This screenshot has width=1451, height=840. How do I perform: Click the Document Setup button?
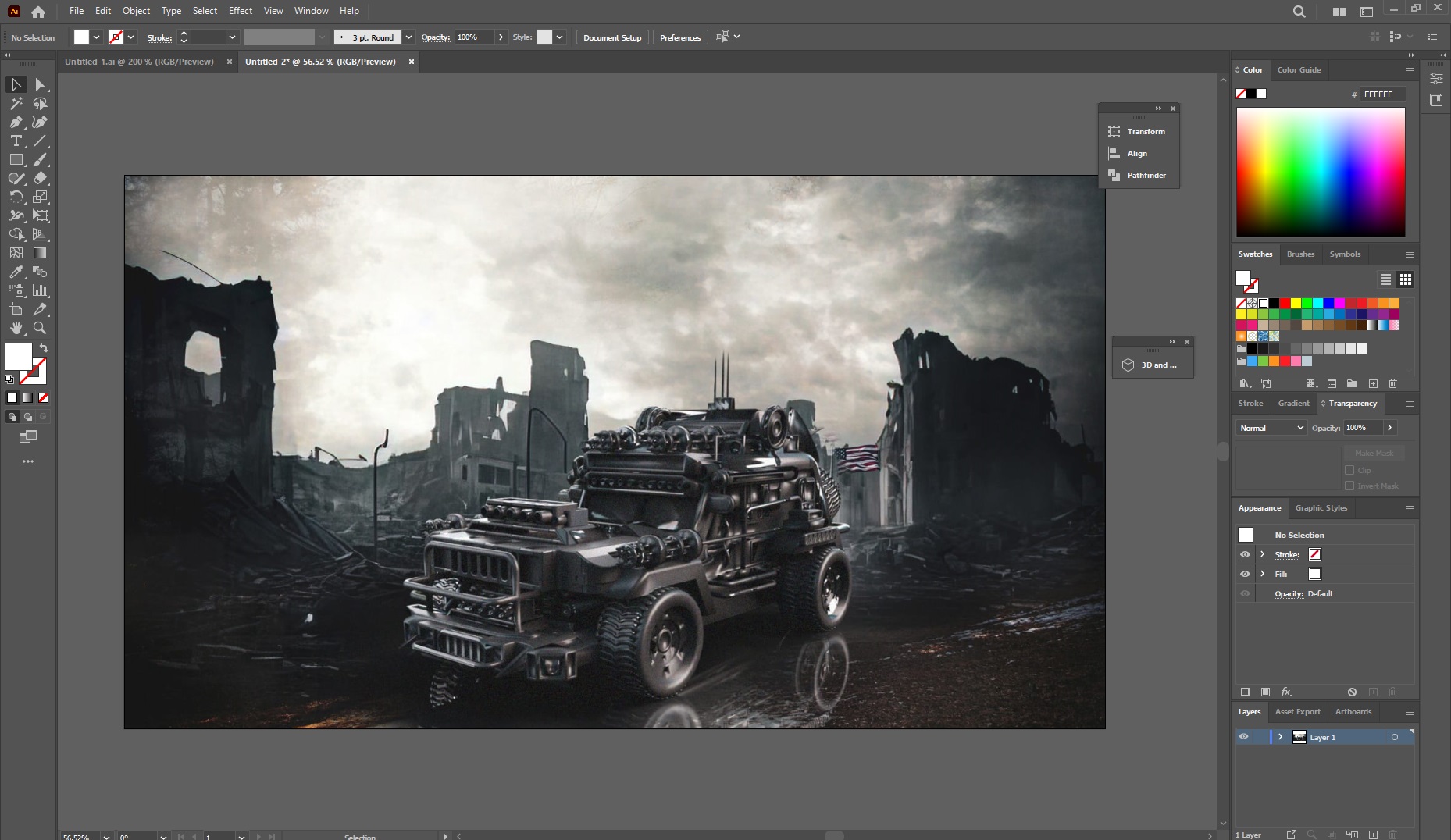pos(611,37)
